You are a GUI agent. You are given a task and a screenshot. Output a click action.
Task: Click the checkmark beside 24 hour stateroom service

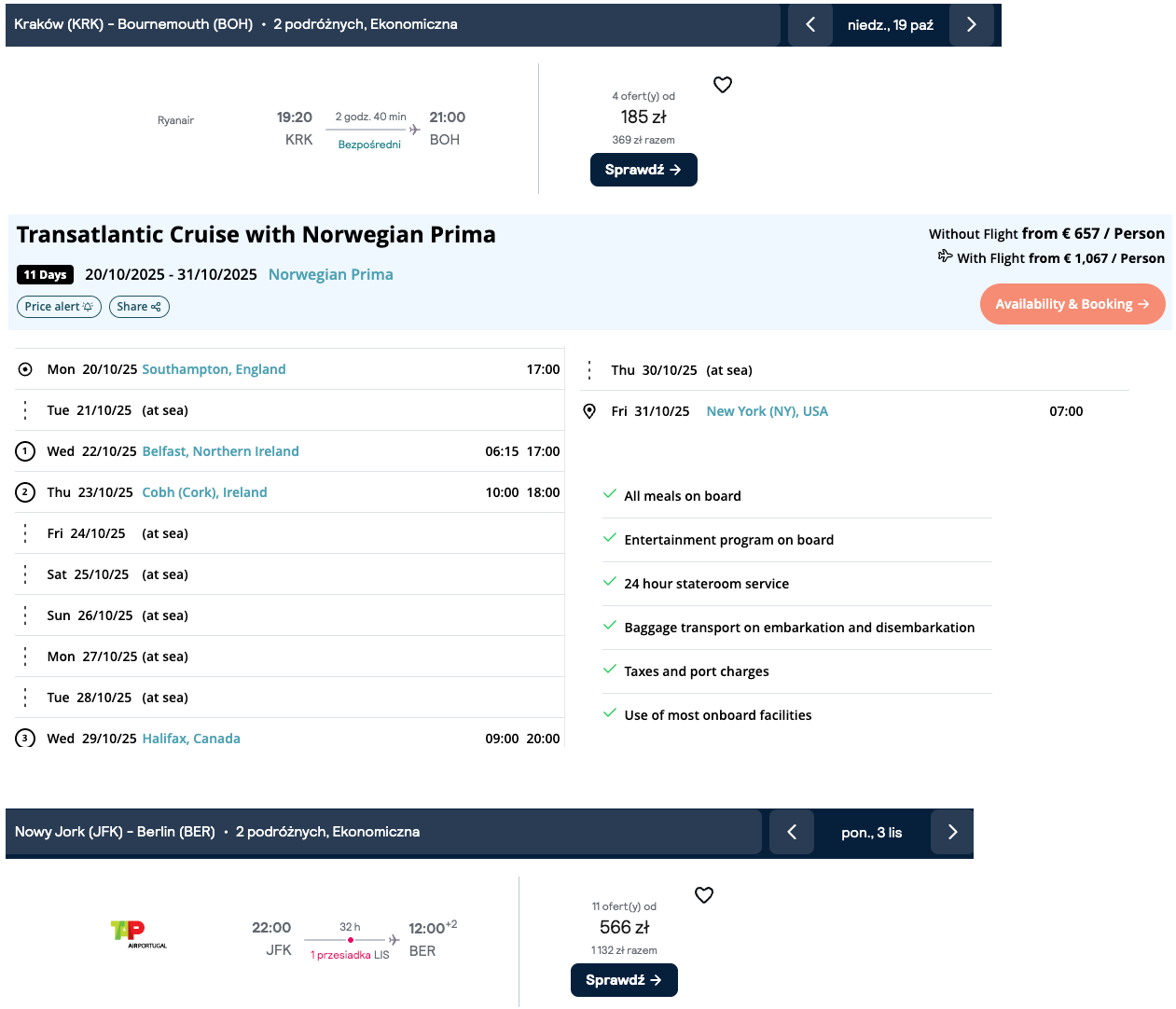click(610, 582)
